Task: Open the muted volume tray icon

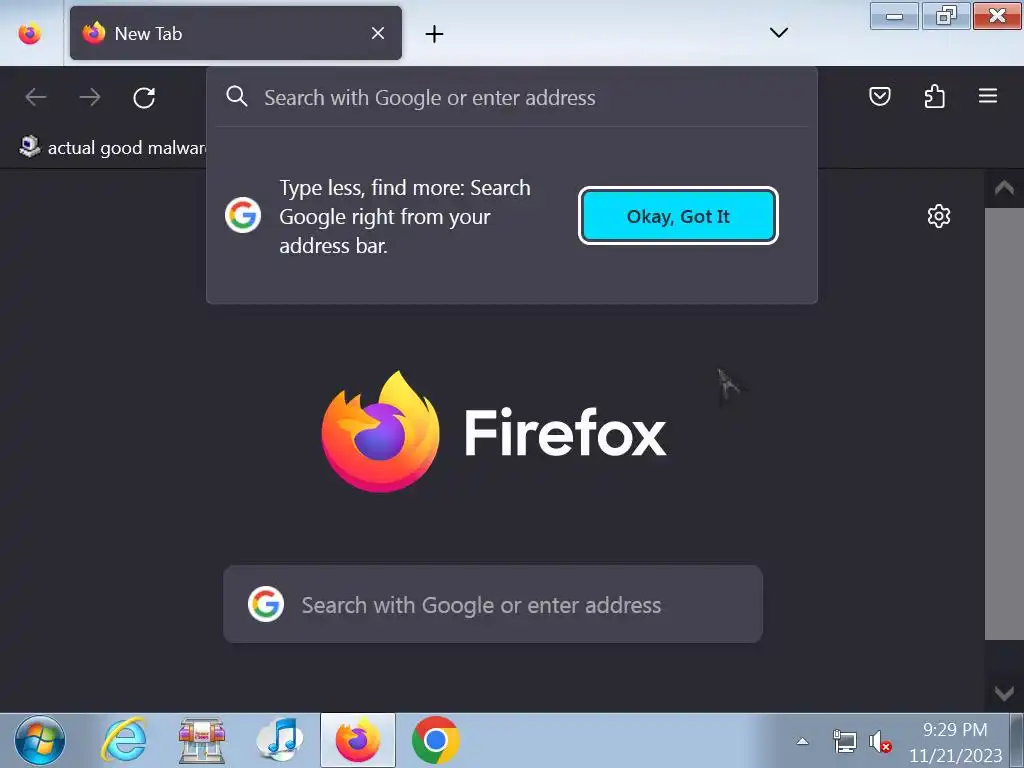Action: point(880,742)
